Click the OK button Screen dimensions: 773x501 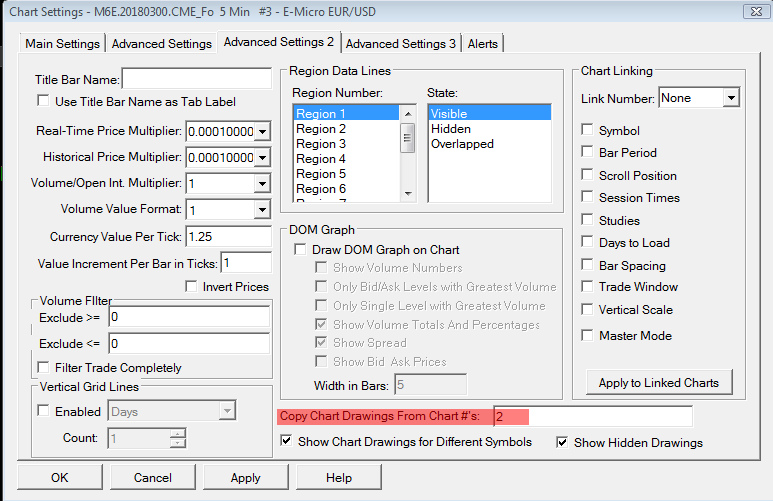60,477
